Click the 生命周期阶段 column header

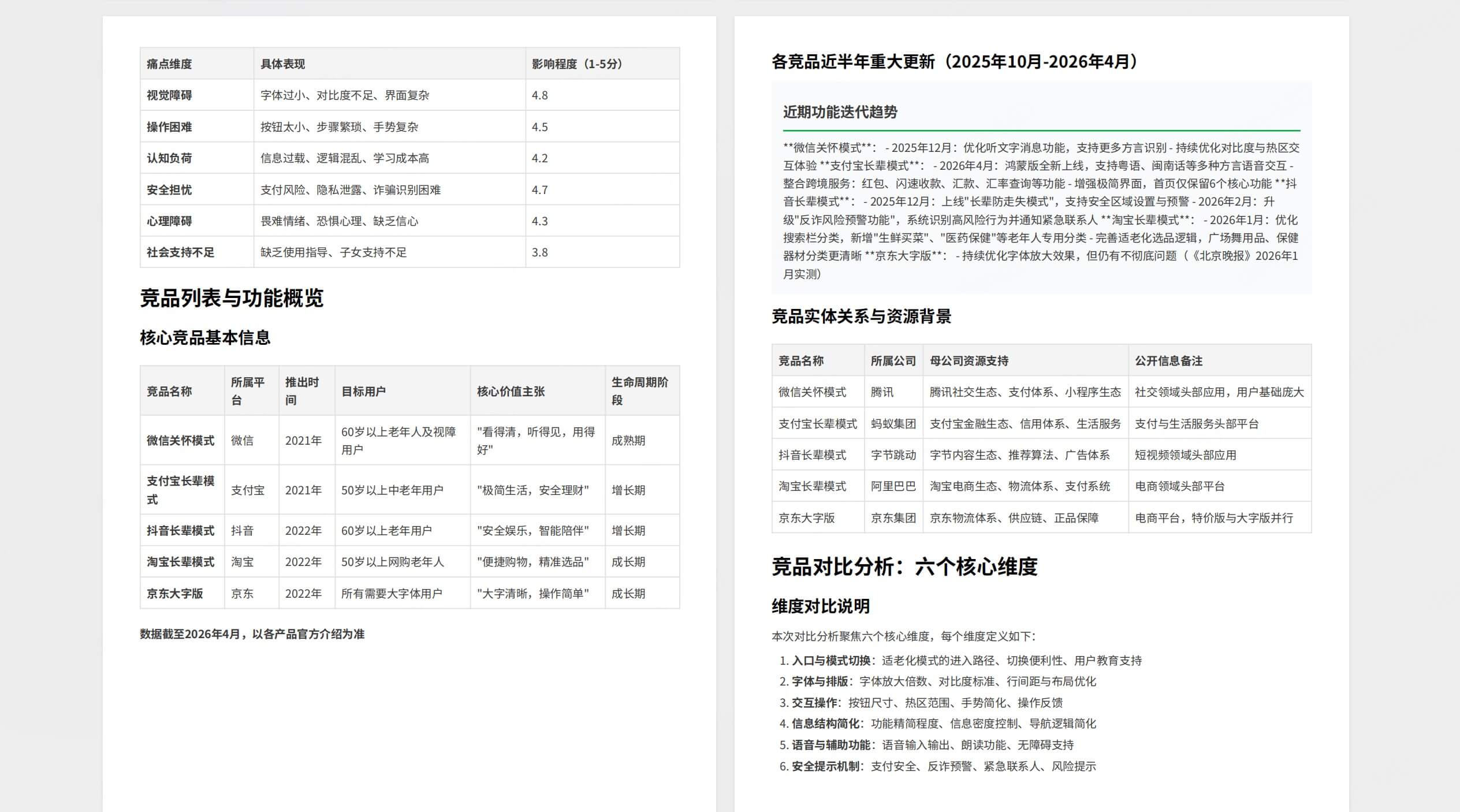[639, 391]
